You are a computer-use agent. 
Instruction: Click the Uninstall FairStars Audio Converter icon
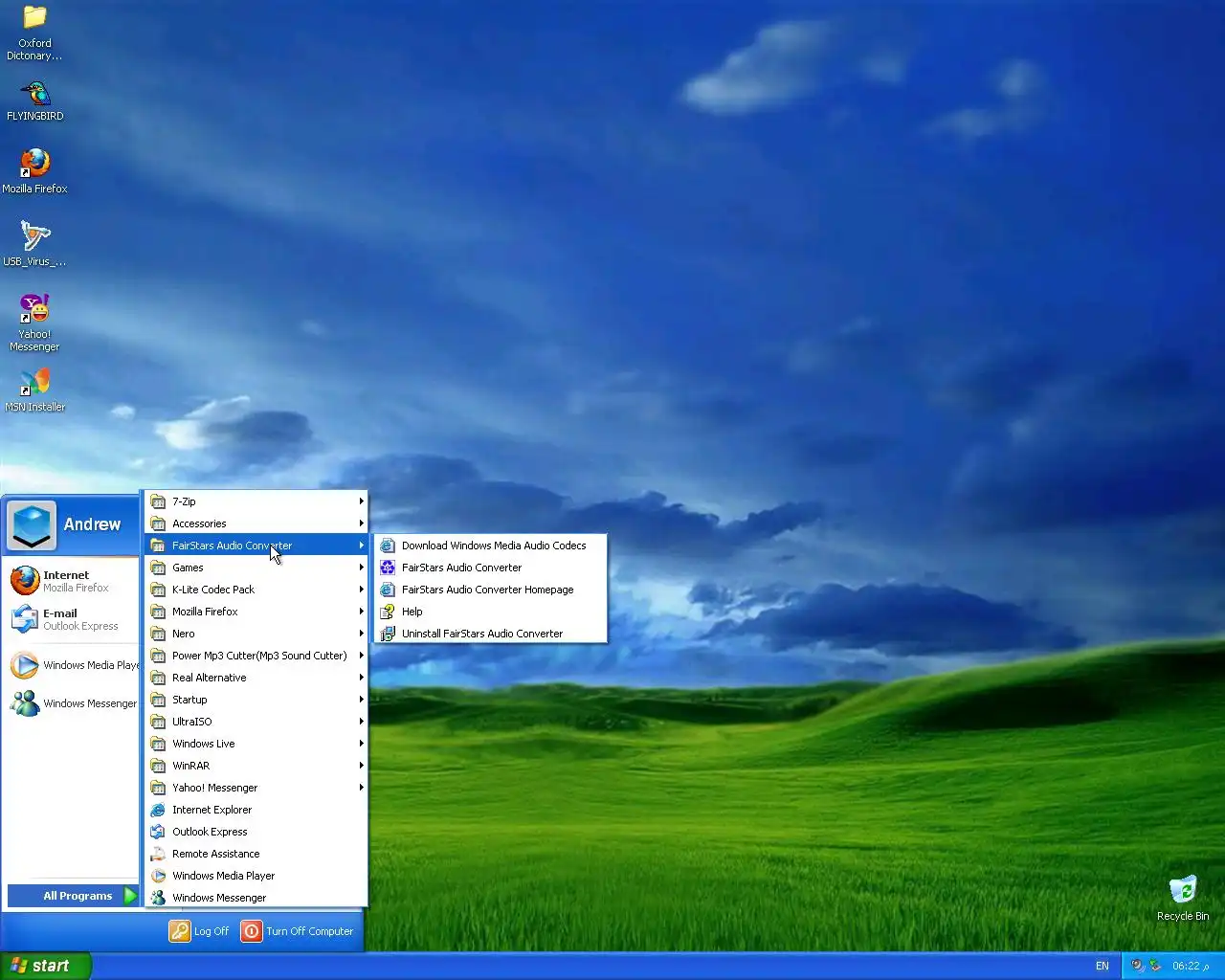388,634
